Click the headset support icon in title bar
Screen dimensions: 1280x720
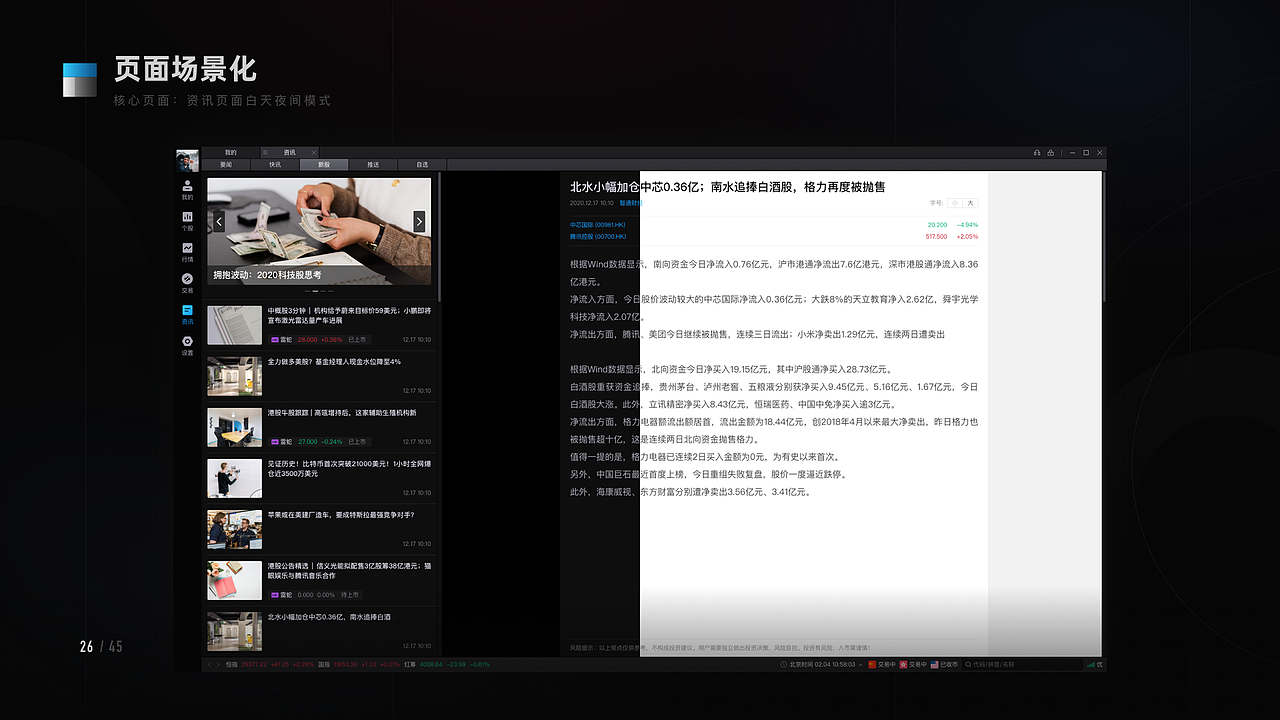[1037, 152]
